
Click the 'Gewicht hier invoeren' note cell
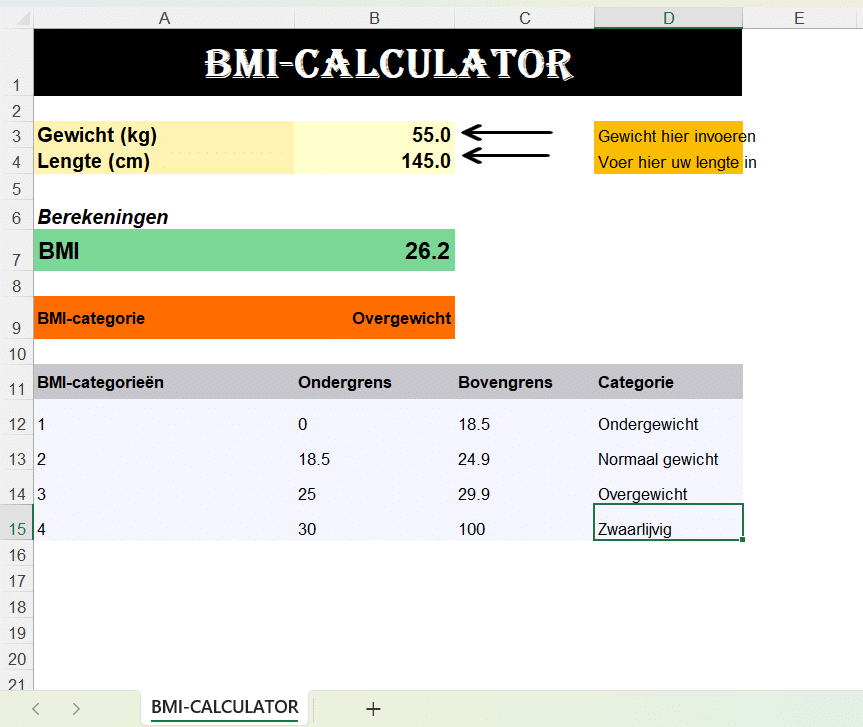tap(668, 136)
